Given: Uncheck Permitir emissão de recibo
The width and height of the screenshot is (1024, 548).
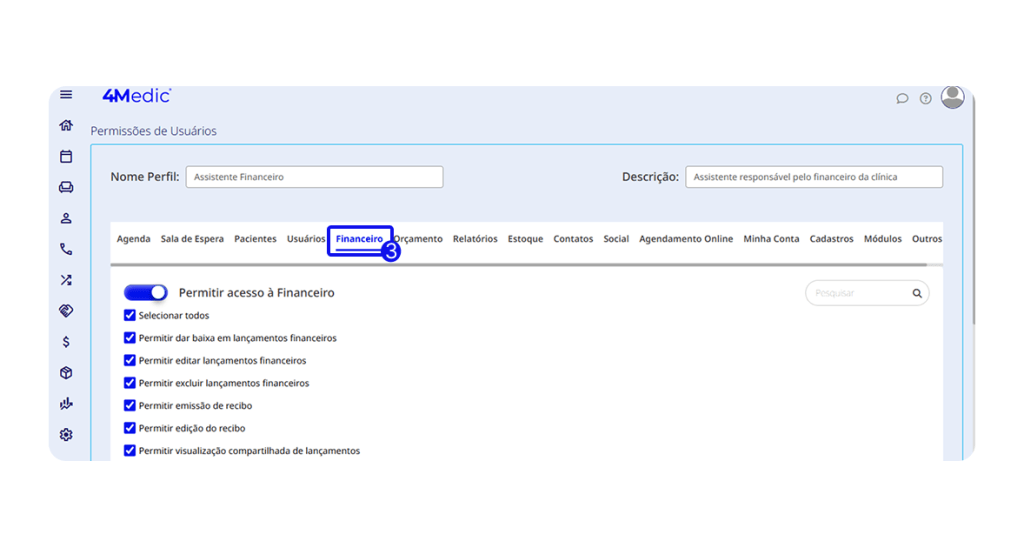Looking at the screenshot, I should point(130,406).
